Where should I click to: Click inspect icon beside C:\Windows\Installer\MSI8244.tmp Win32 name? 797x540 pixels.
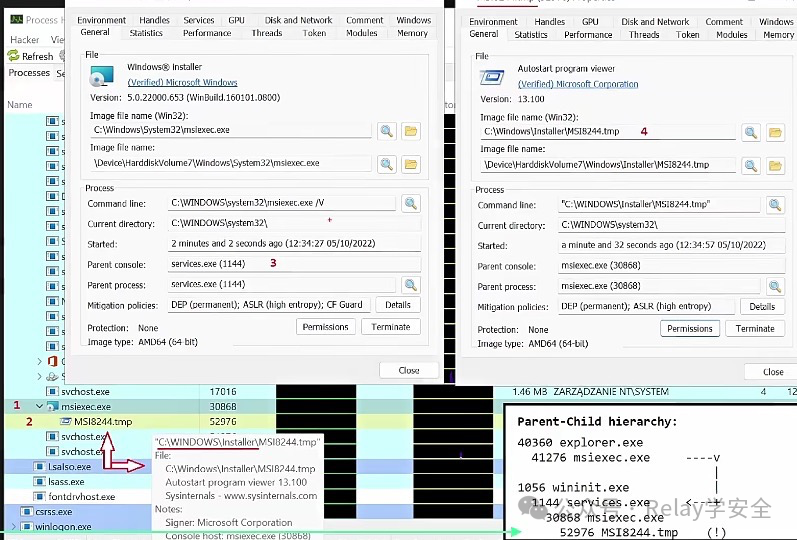click(751, 133)
